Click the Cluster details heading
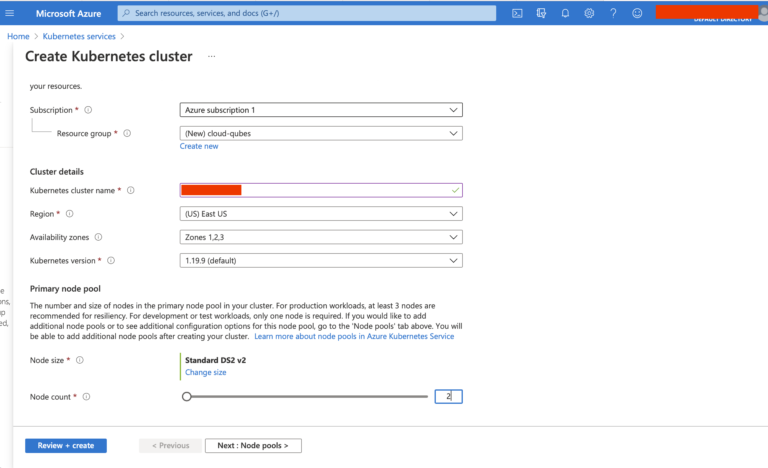 57,172
